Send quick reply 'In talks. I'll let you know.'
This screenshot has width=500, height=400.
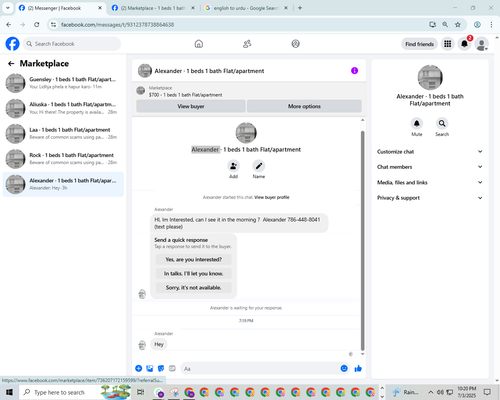click(194, 273)
